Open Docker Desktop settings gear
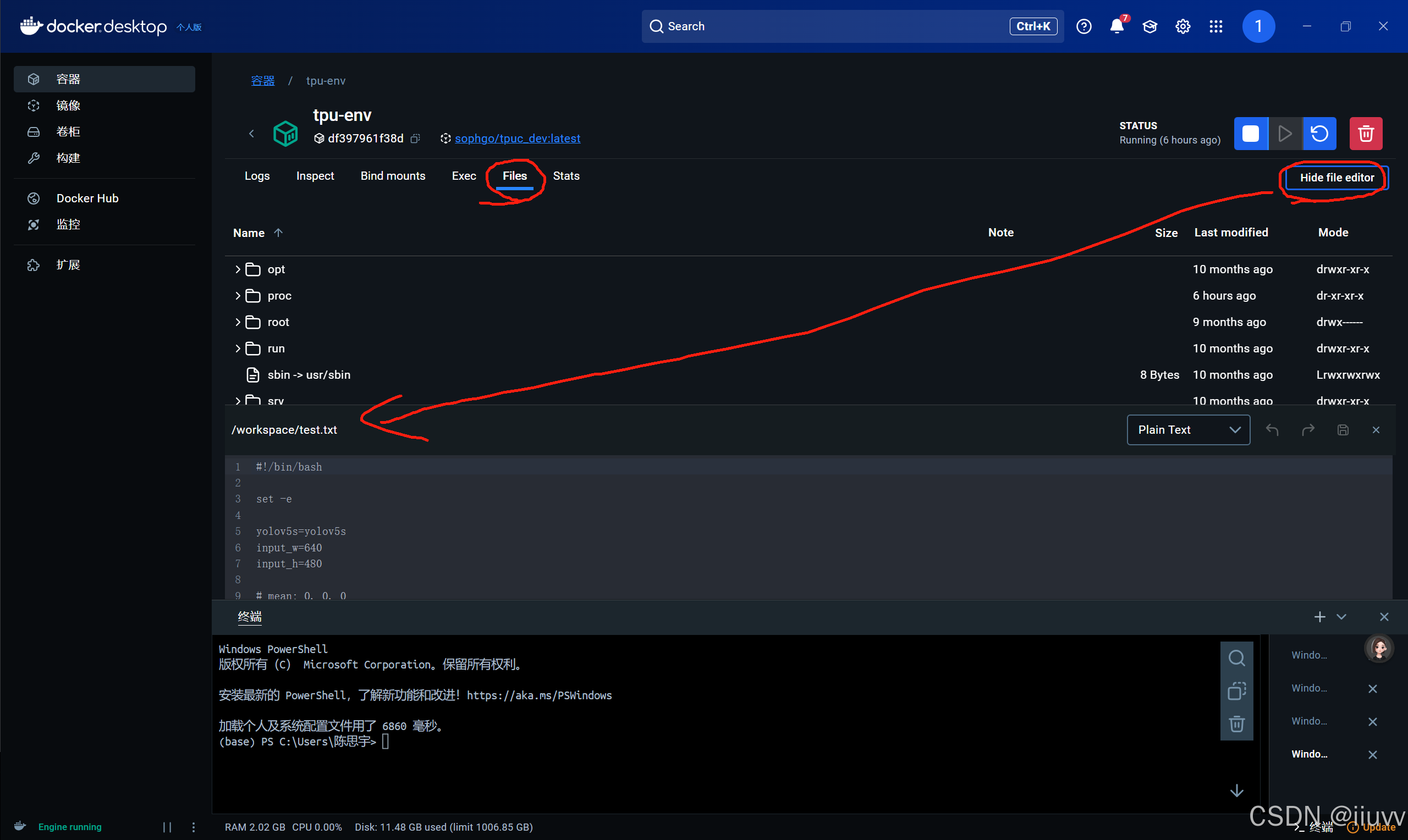 (x=1182, y=26)
